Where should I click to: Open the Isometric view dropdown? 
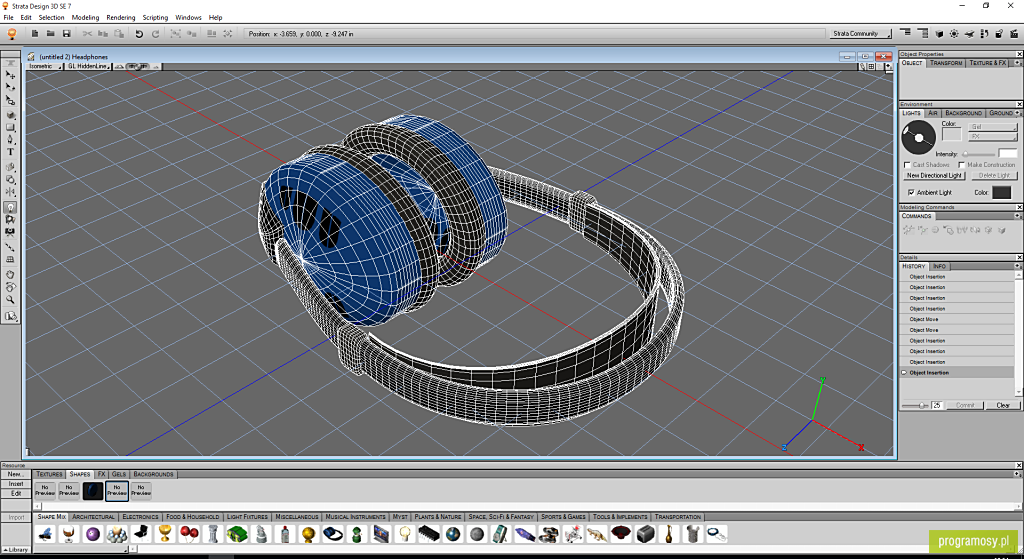pos(44,67)
